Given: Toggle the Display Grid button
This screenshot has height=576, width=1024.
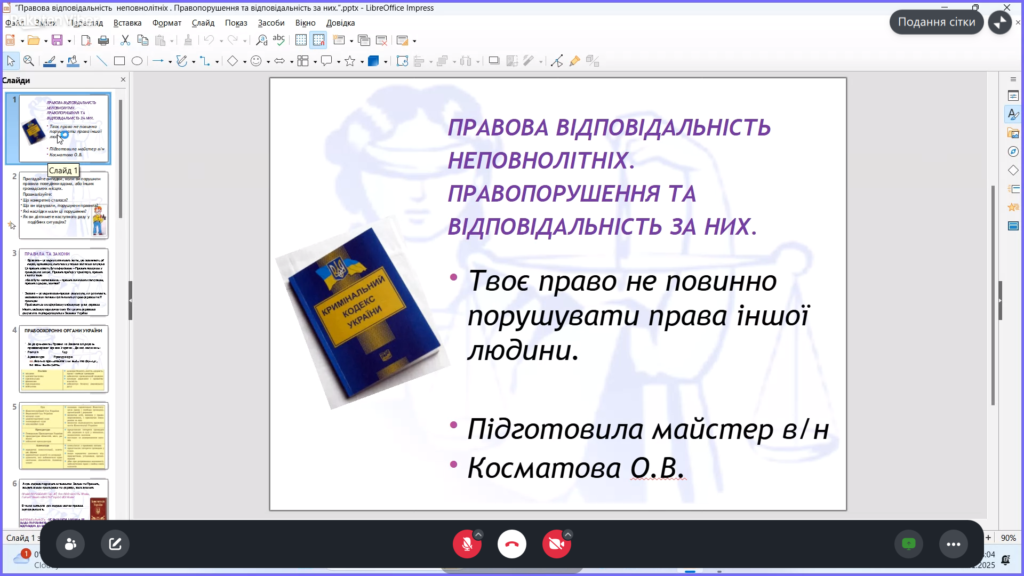Looking at the screenshot, I should pos(299,40).
